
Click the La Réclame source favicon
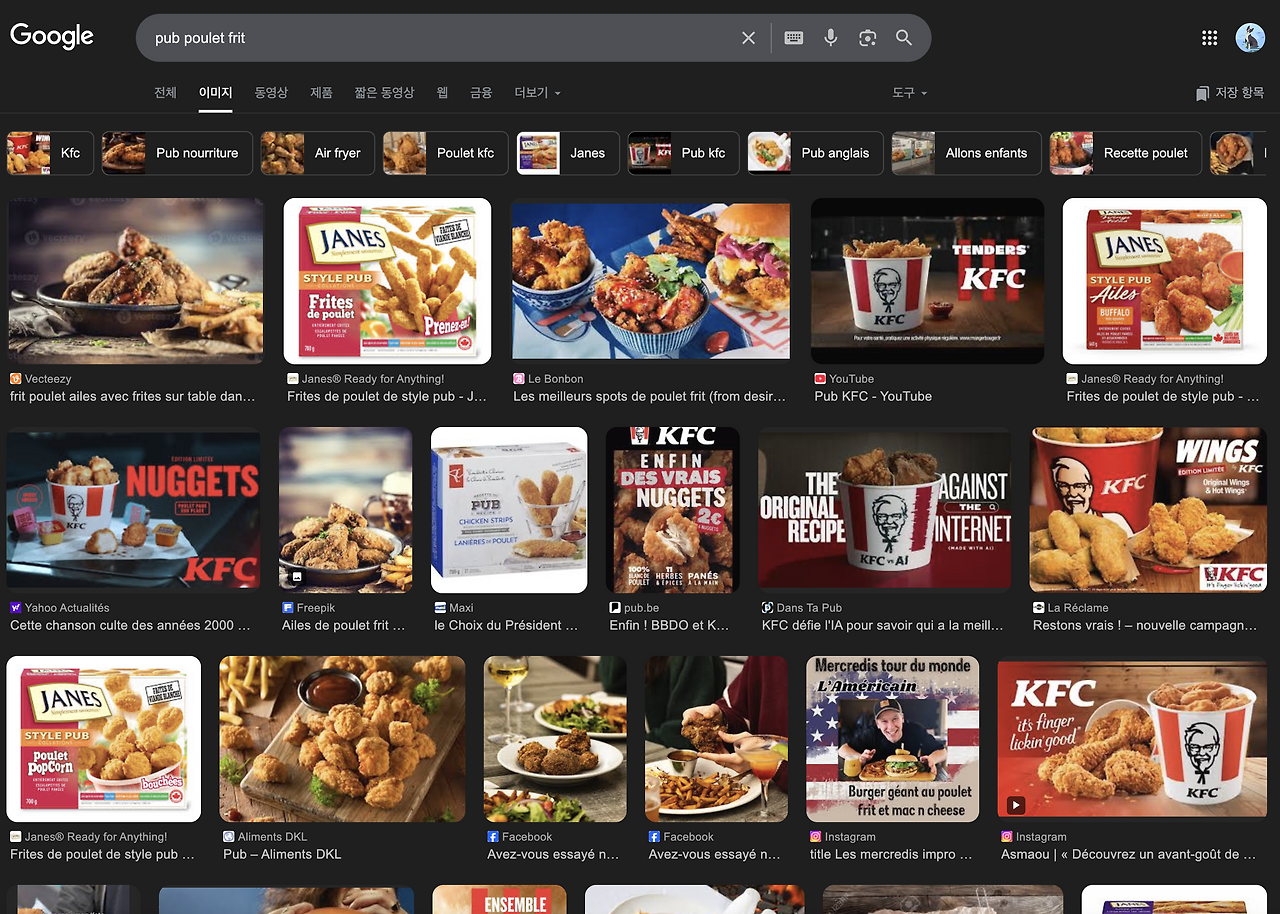point(1039,608)
